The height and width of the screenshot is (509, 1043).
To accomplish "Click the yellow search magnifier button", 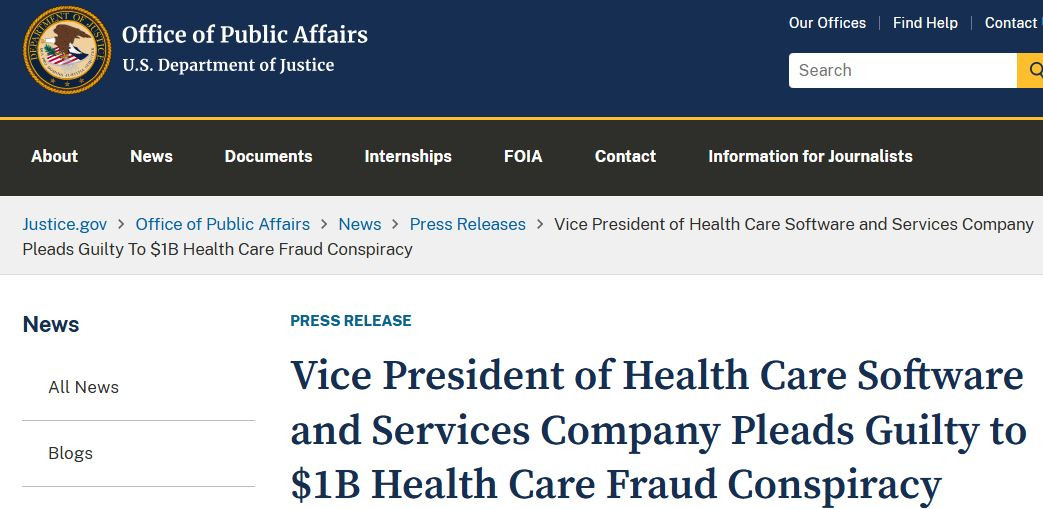I will point(1031,71).
